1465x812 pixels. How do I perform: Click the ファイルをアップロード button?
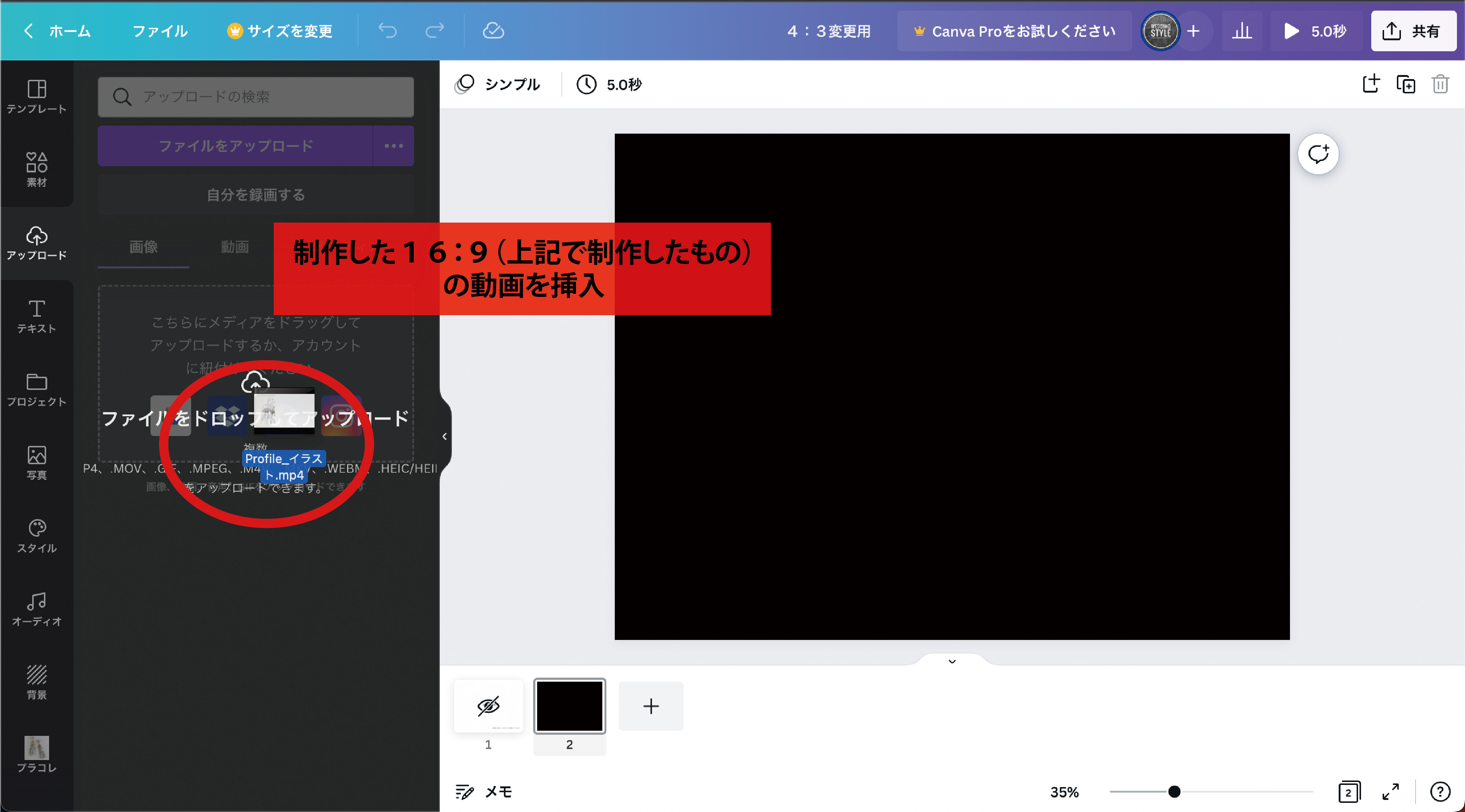235,146
